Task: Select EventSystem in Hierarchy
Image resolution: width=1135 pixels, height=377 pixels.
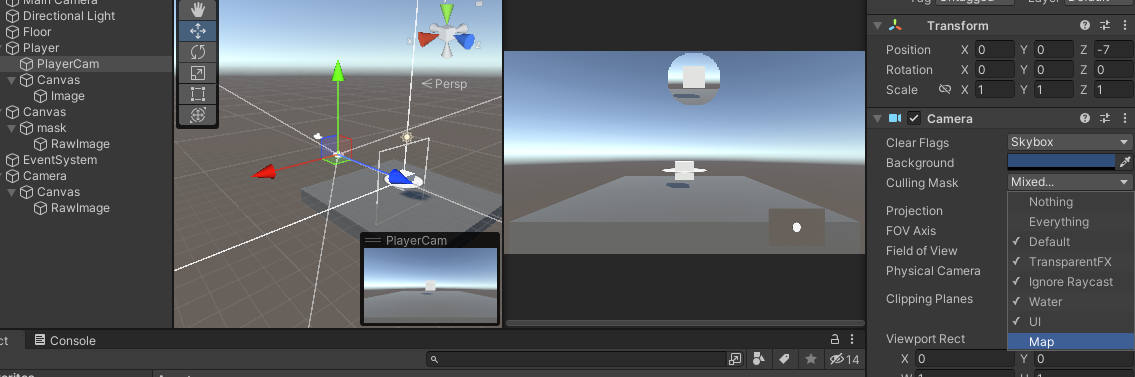Action: (x=60, y=160)
